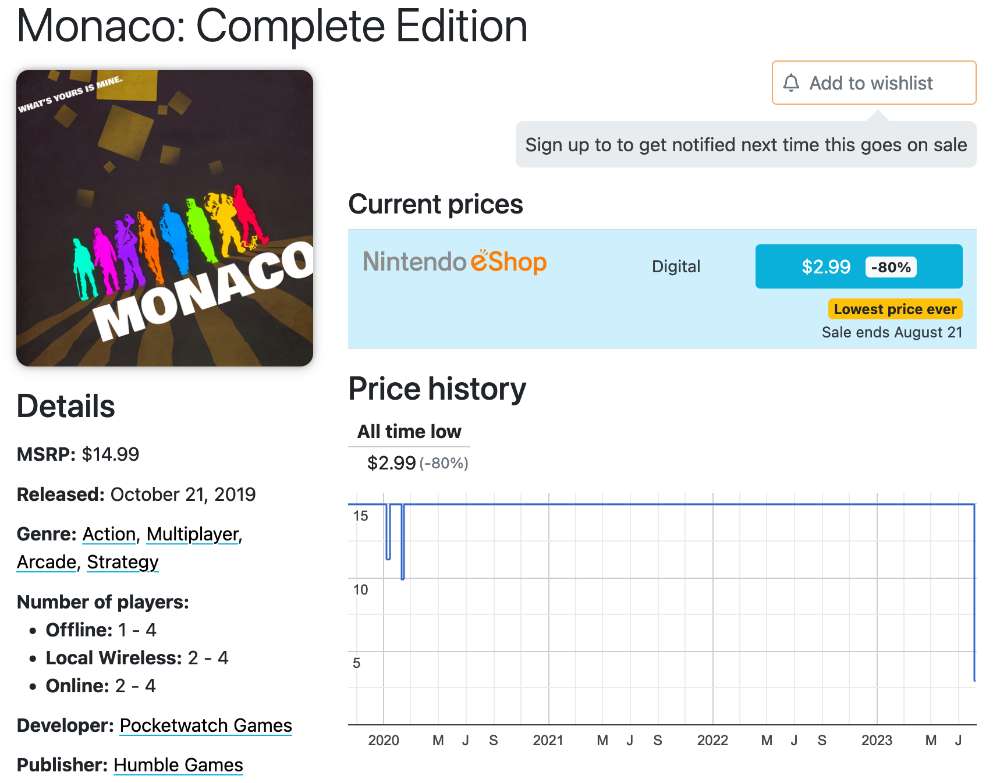The width and height of the screenshot is (1000, 783).
Task: Open the Pocketwatch Games developer link
Action: pyautogui.click(x=205, y=726)
